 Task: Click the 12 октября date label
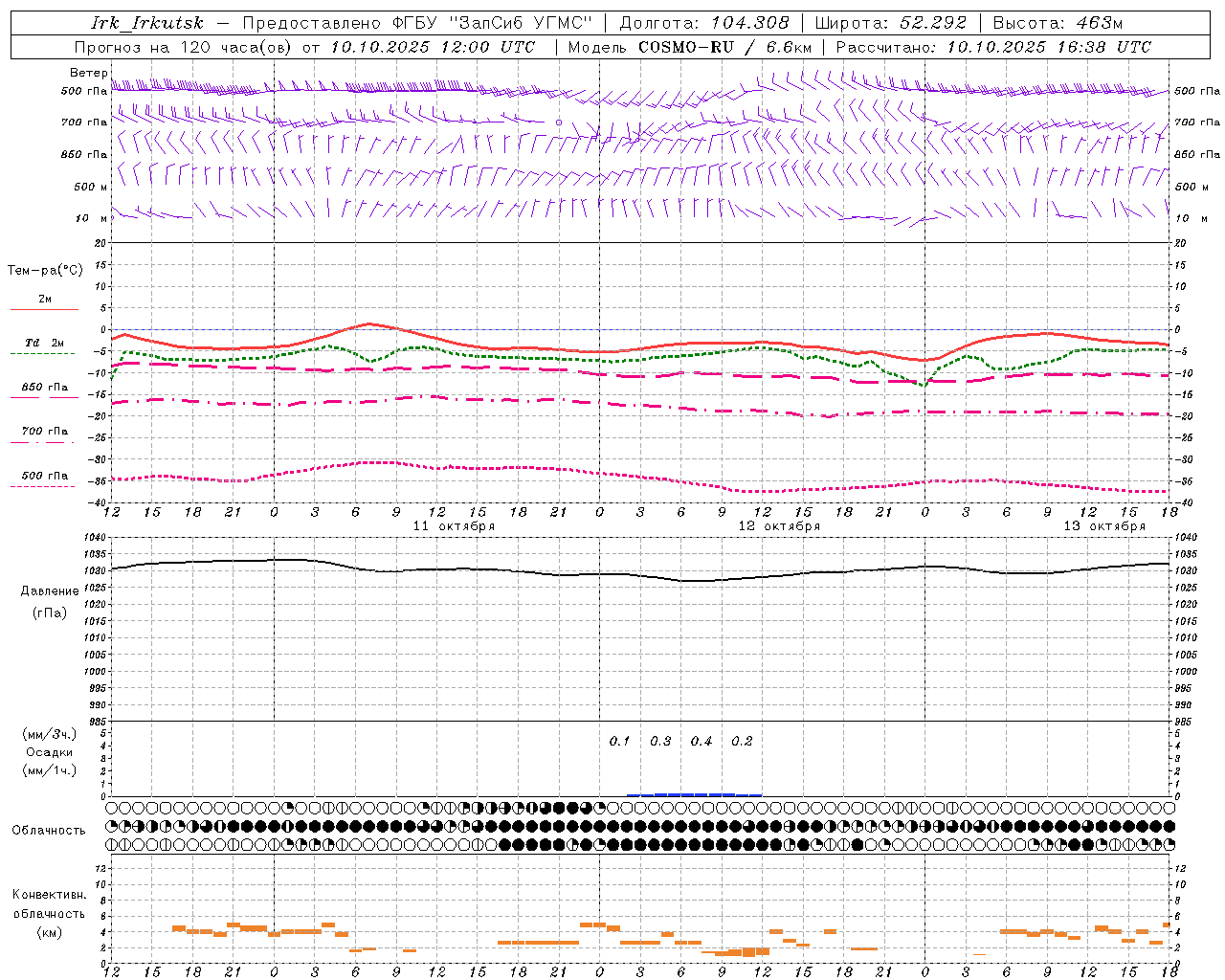click(779, 526)
